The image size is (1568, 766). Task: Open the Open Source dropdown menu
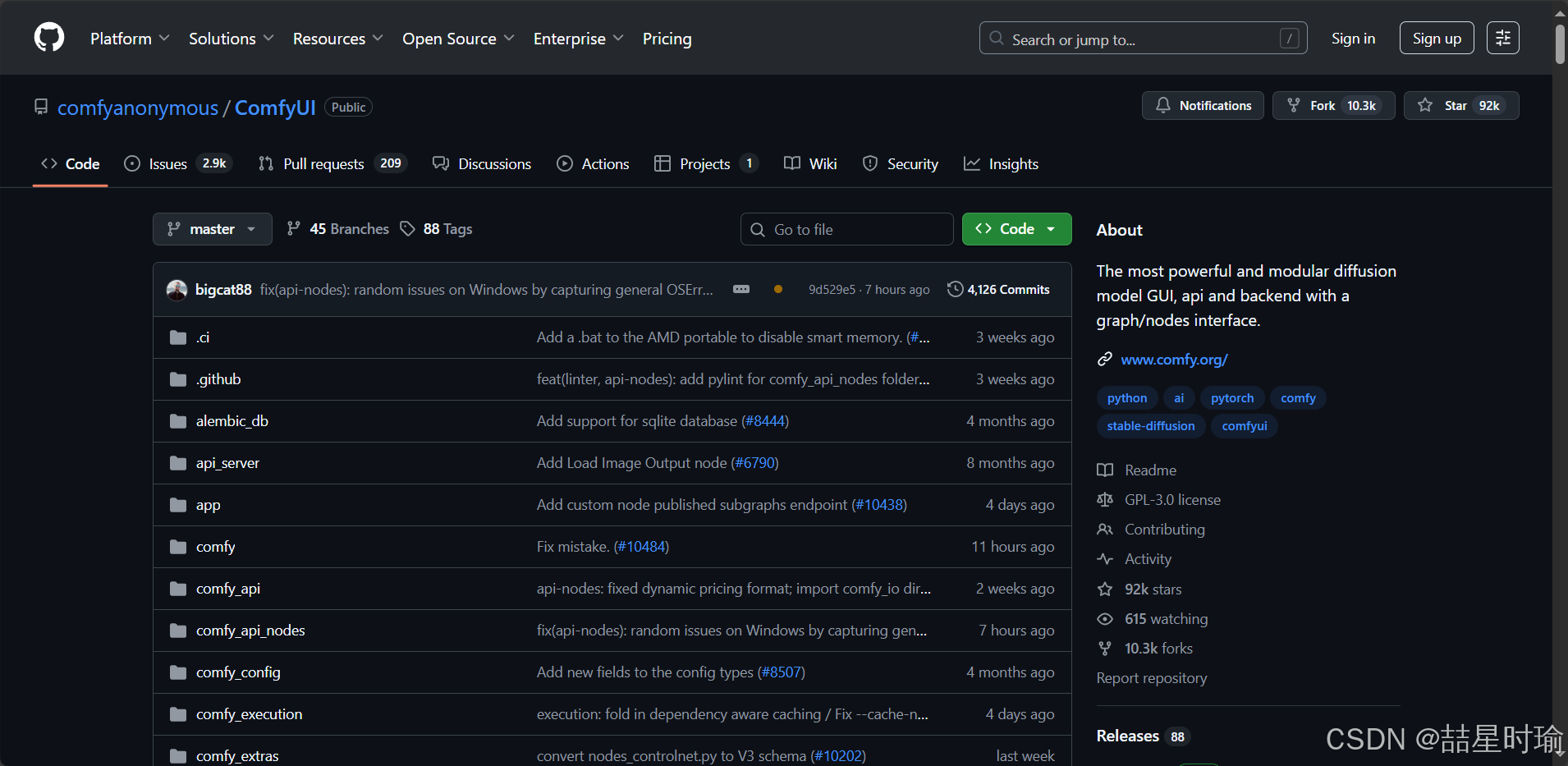coord(458,39)
